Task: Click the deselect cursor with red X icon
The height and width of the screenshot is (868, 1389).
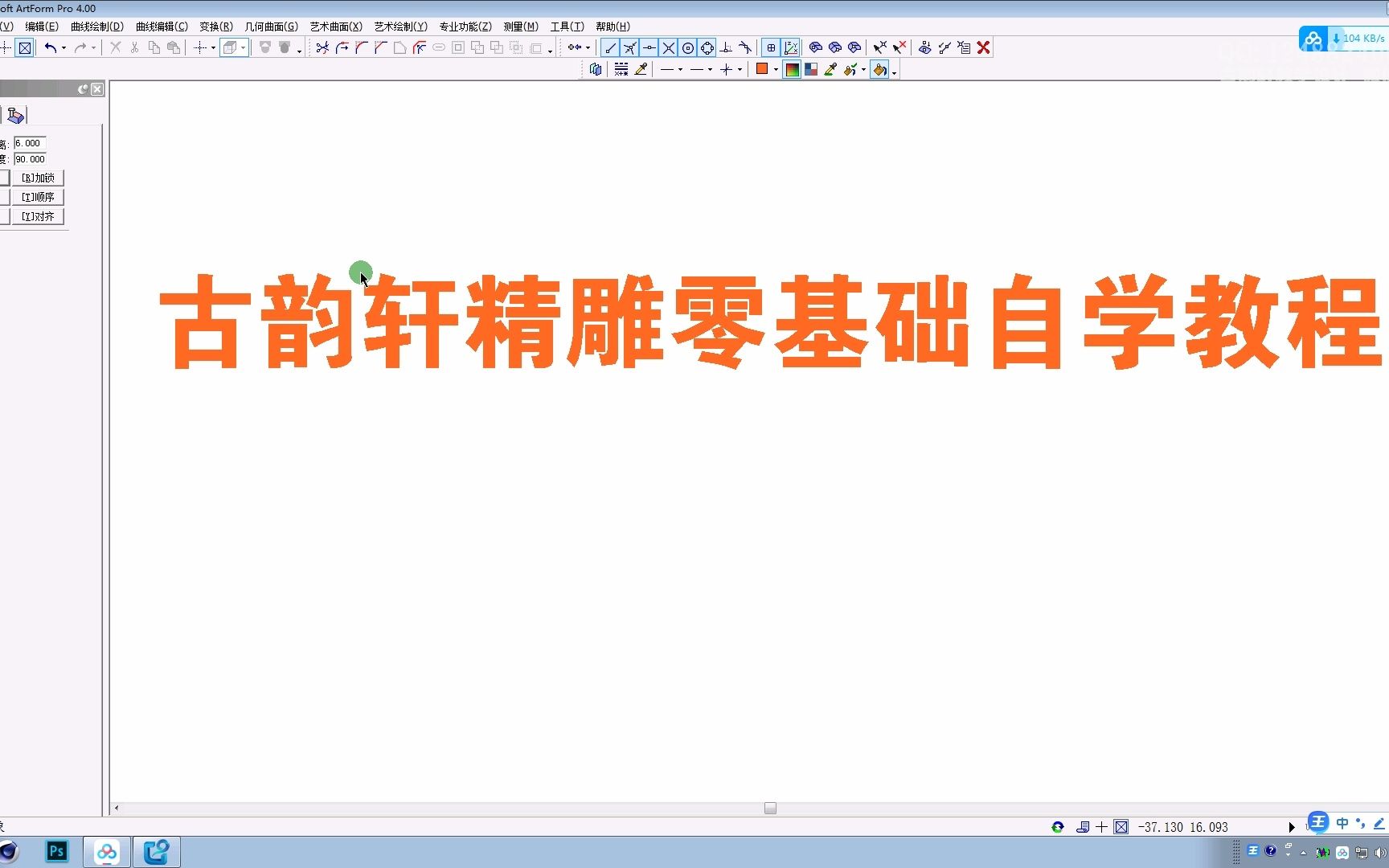Action: pos(899,47)
